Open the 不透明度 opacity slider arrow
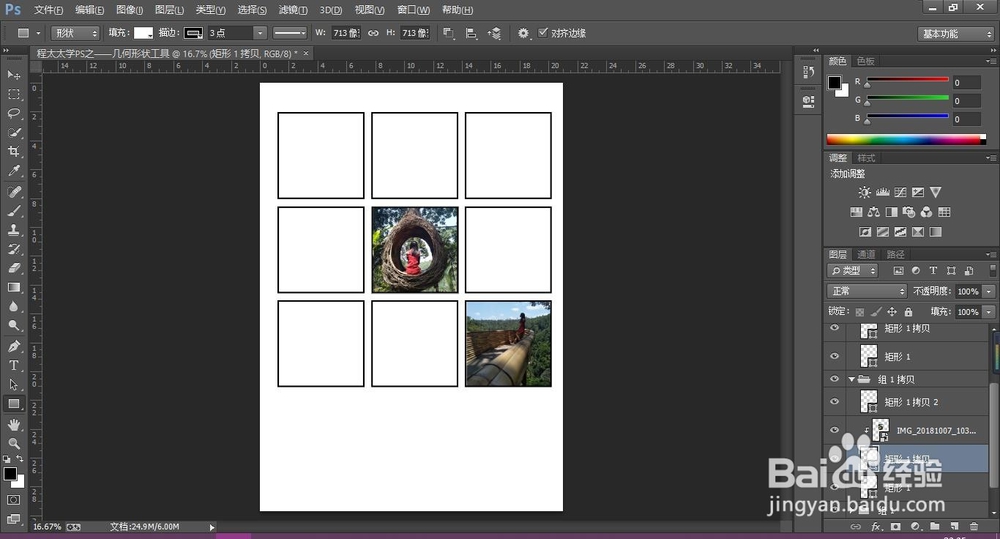 [989, 291]
